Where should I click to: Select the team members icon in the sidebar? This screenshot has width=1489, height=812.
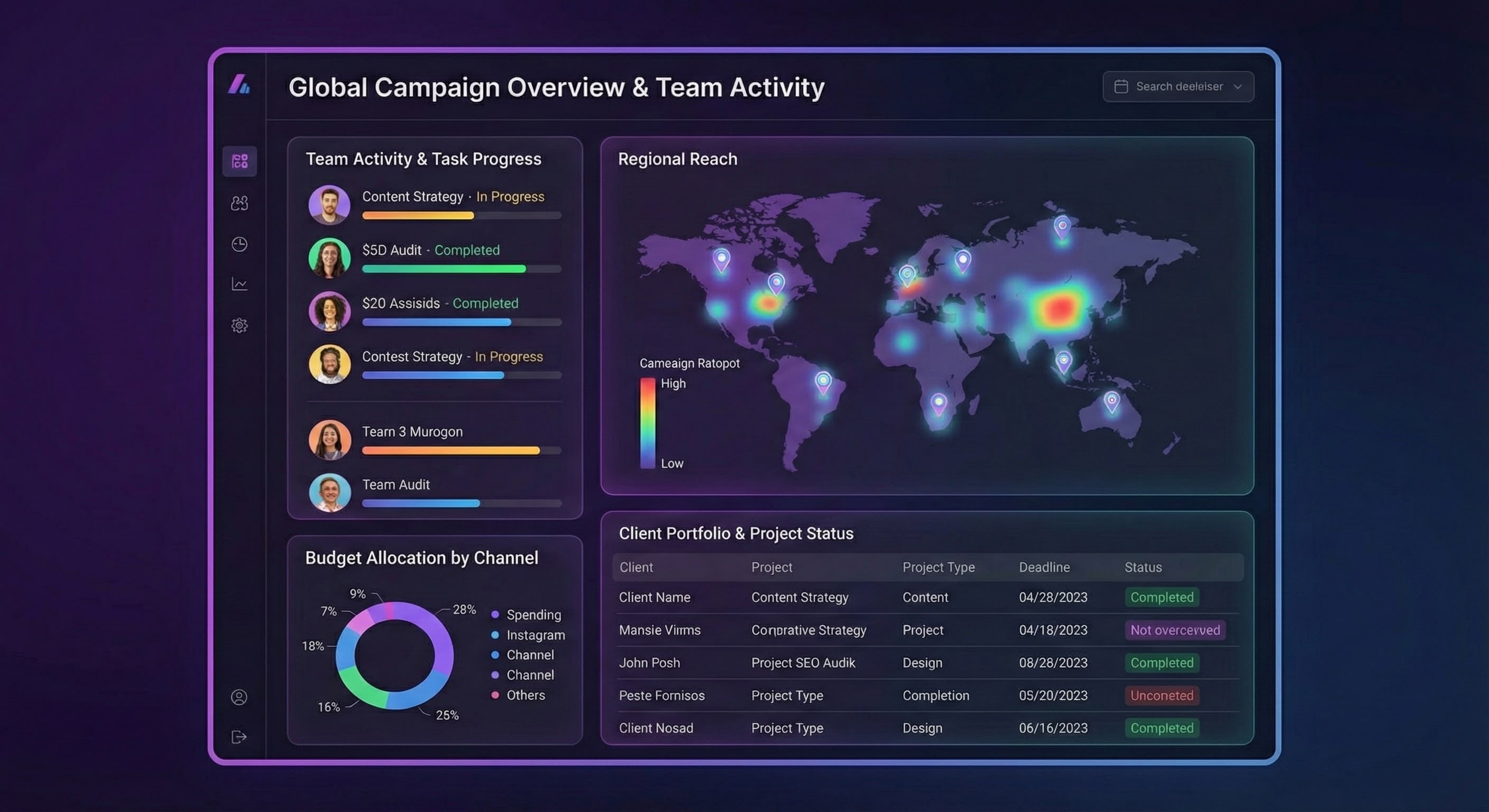click(240, 204)
